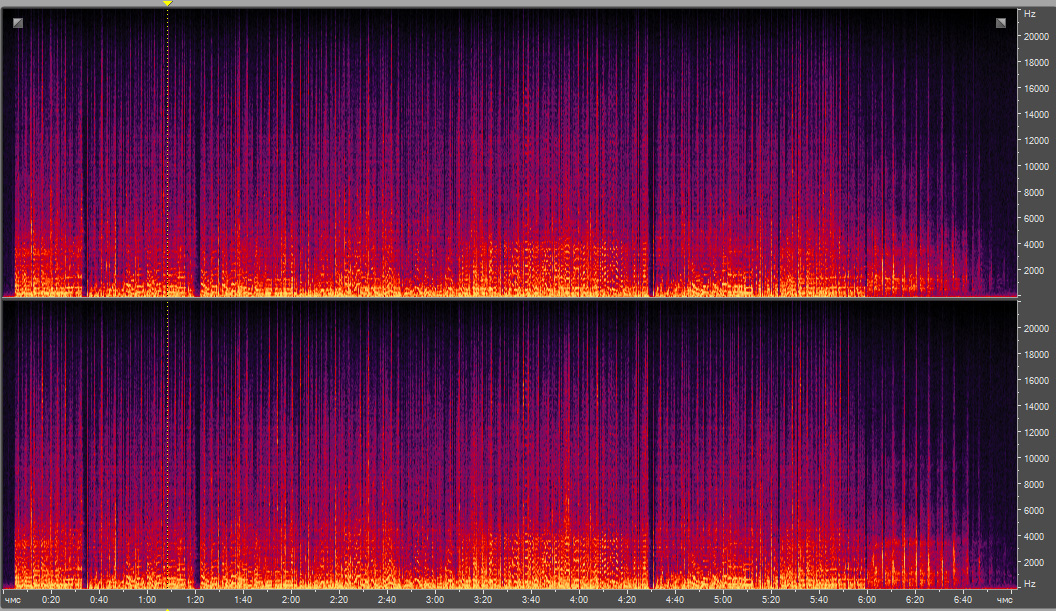The image size is (1056, 611).
Task: Click the Hz label below lower frequency scale
Action: 1029,583
